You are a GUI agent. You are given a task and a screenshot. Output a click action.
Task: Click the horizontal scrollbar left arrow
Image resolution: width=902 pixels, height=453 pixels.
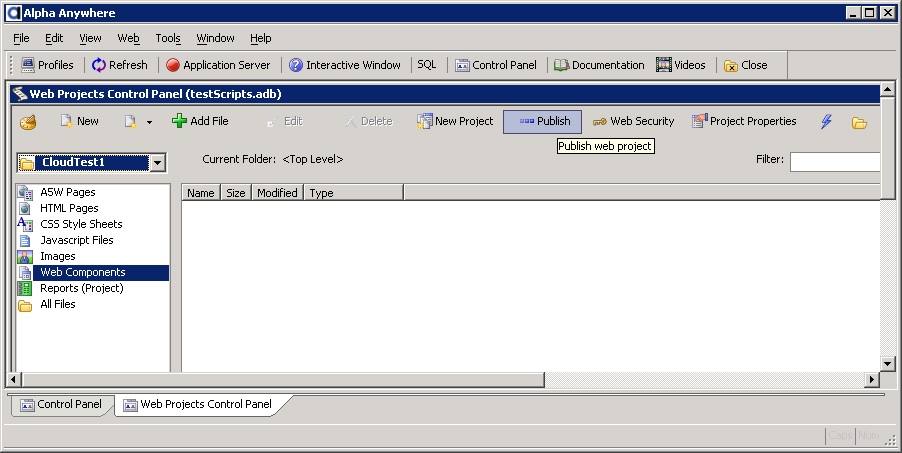pyautogui.click(x=14, y=379)
